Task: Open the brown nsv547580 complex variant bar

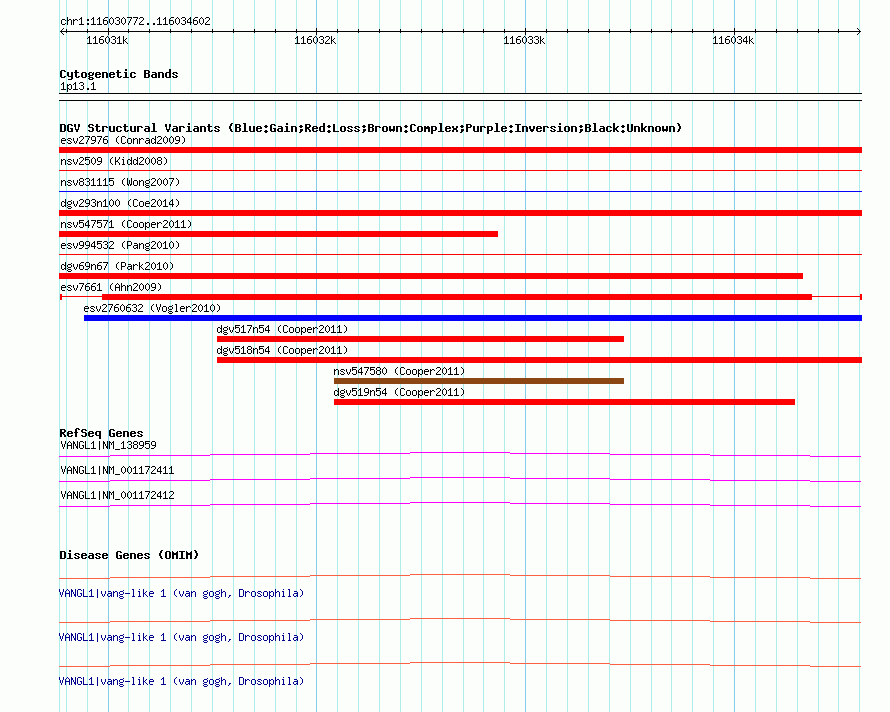Action: pyautogui.click(x=479, y=381)
